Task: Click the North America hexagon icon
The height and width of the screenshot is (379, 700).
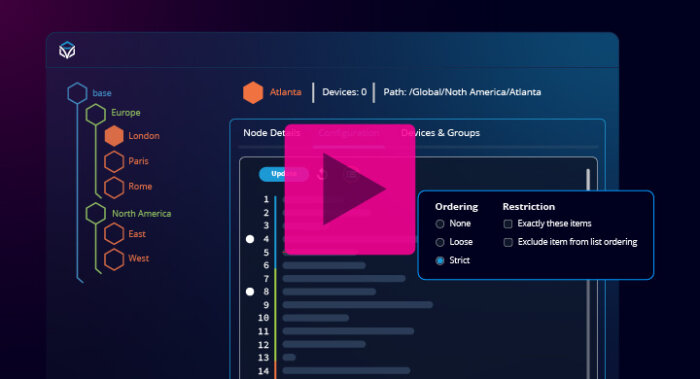Action: pyautogui.click(x=96, y=213)
